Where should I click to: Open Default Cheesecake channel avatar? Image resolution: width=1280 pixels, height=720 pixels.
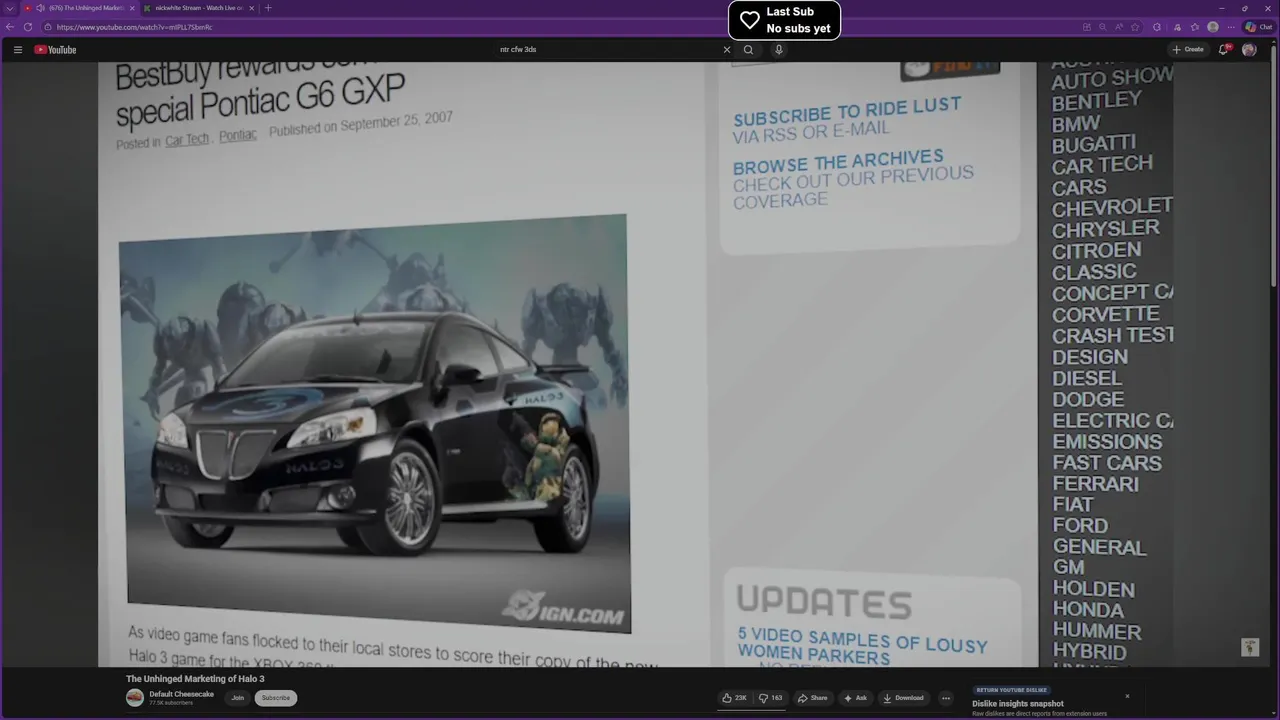click(x=135, y=698)
